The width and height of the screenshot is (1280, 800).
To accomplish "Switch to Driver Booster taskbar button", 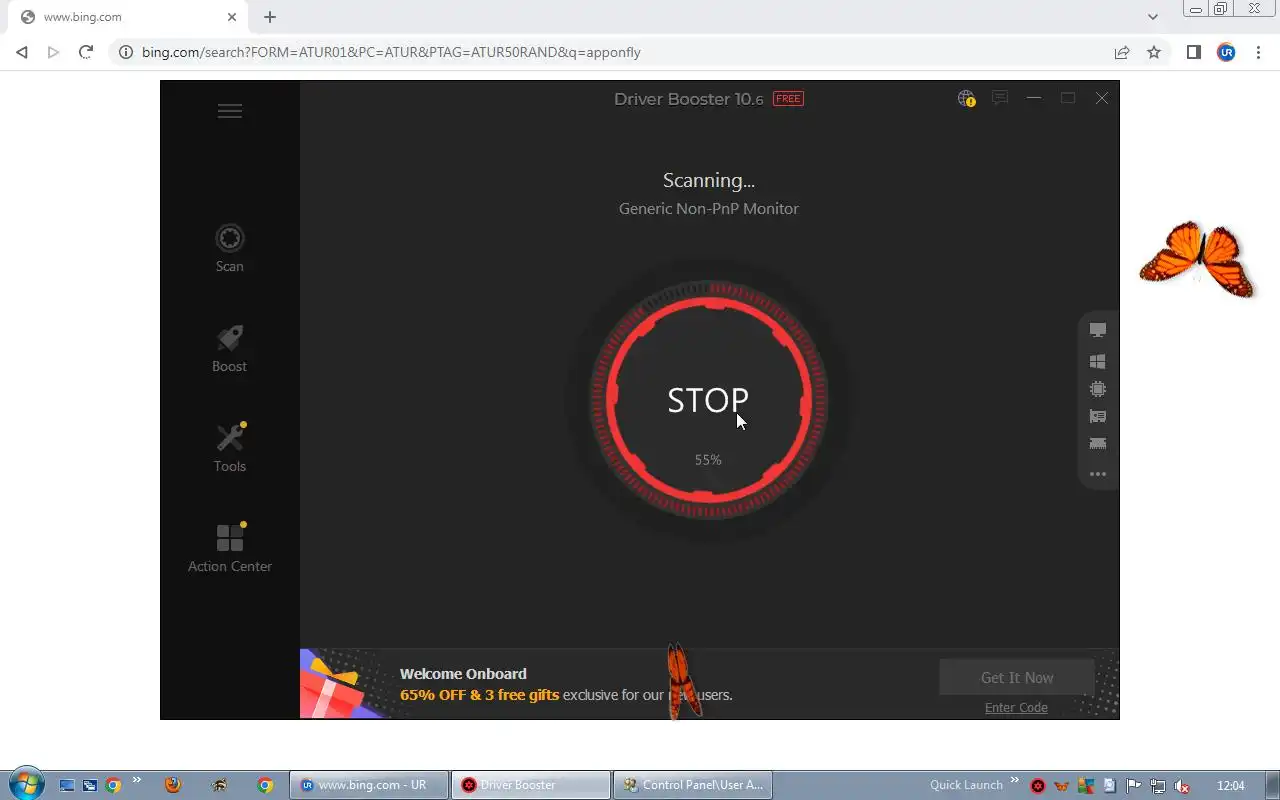I will tap(530, 785).
